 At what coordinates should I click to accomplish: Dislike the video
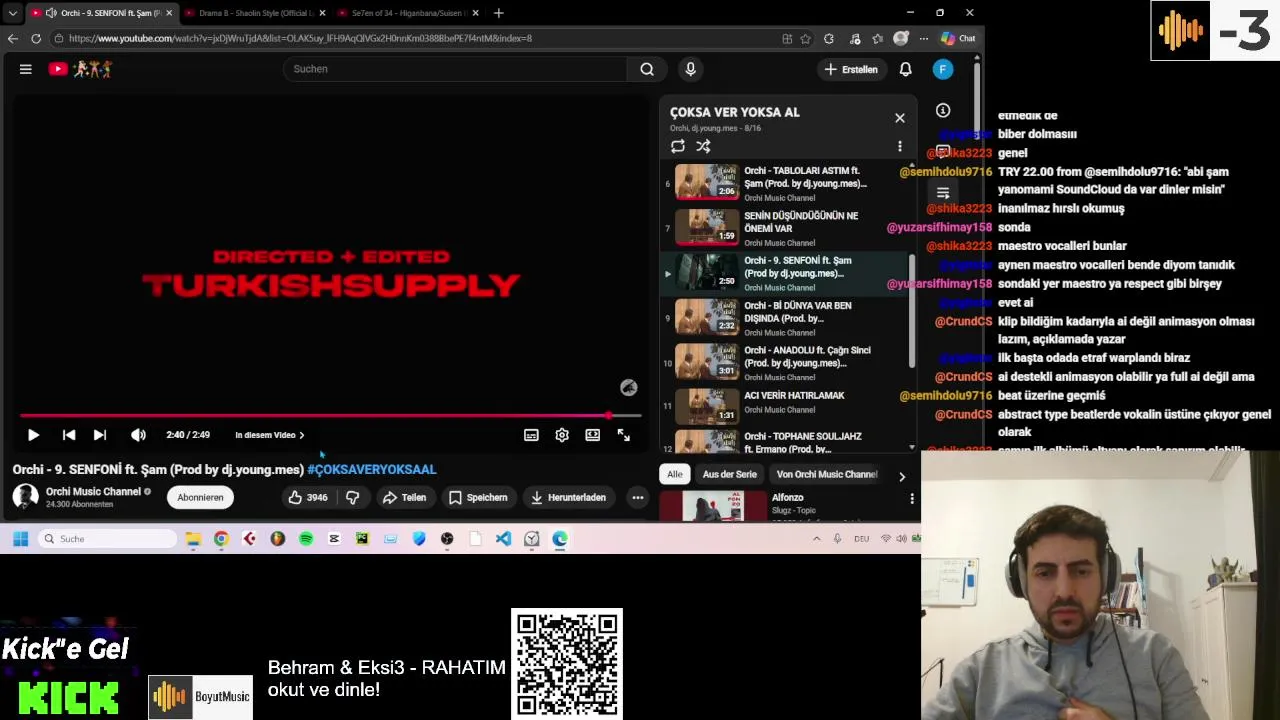pos(352,497)
